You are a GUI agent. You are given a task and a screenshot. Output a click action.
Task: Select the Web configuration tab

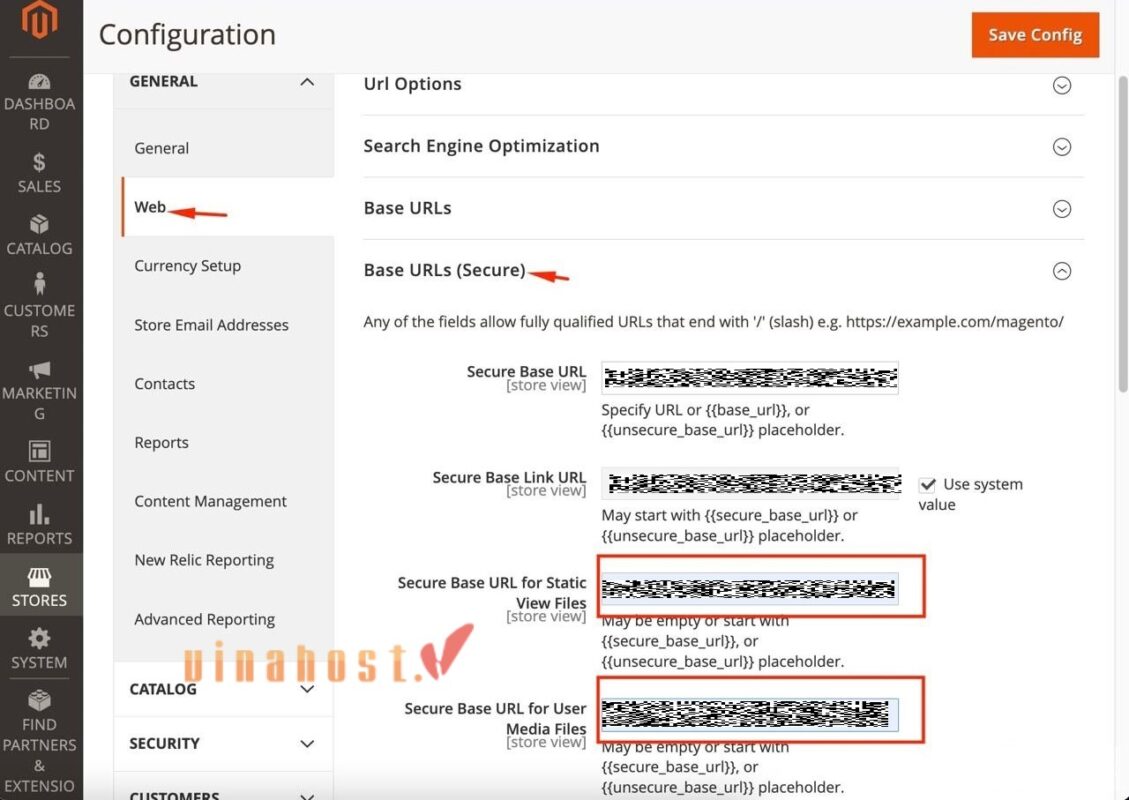coord(150,207)
